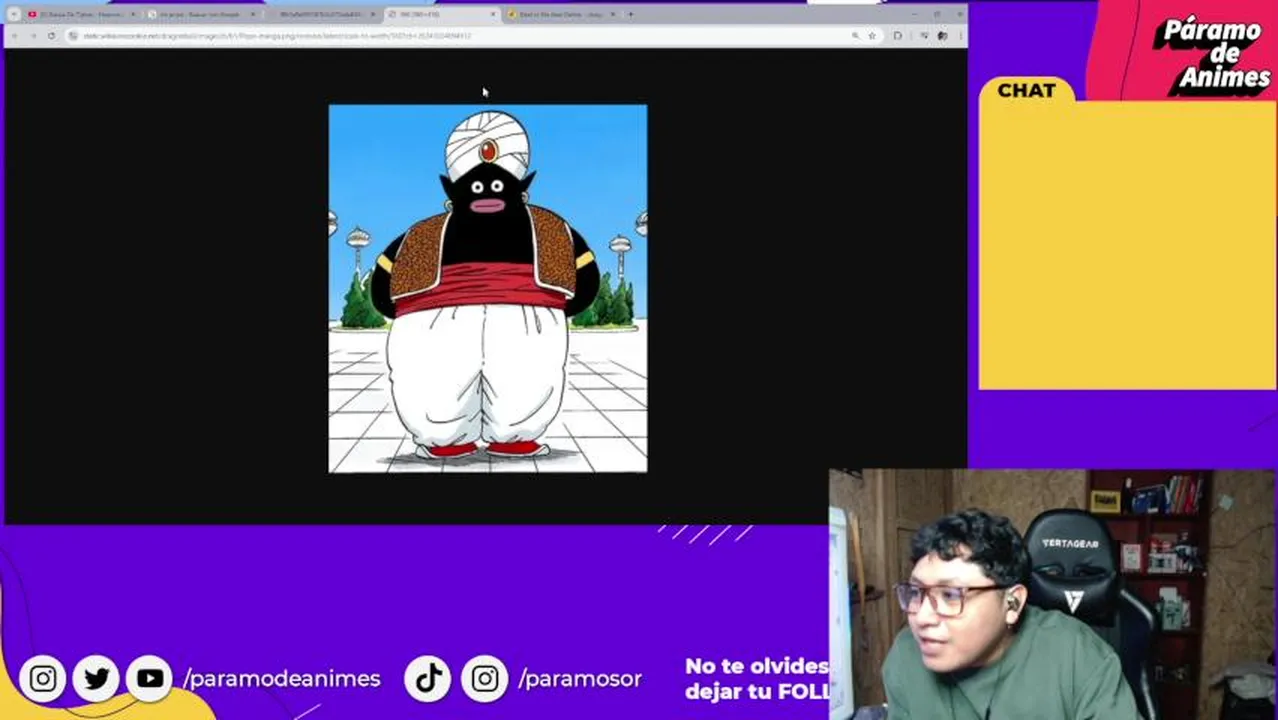The height and width of the screenshot is (720, 1278).
Task: Open the tab search dropdown
Action: (x=13, y=15)
